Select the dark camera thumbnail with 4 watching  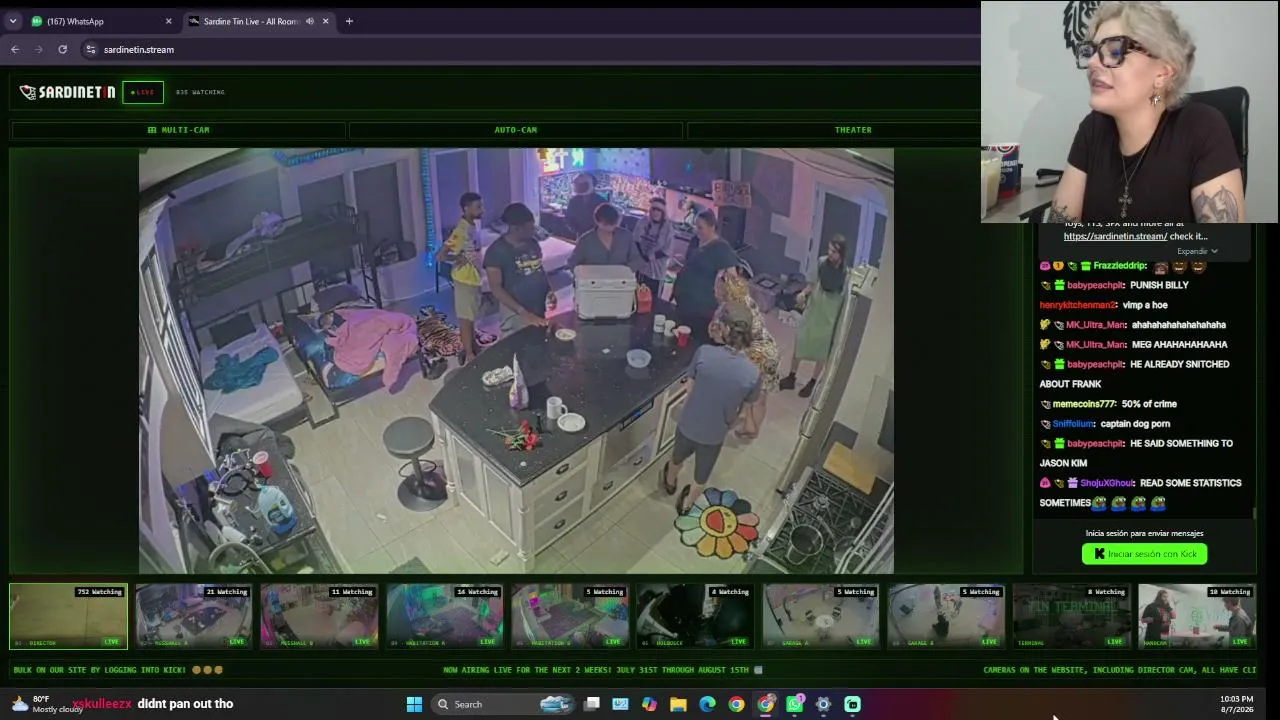click(x=696, y=616)
